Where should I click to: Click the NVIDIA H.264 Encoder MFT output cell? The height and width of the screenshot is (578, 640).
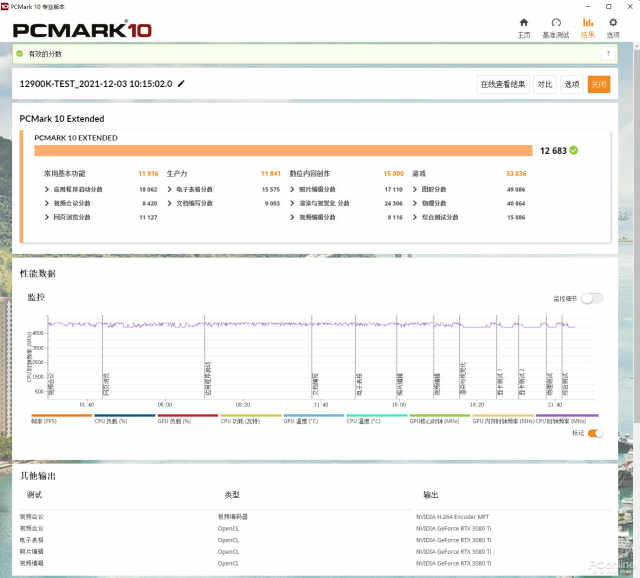pos(452,517)
